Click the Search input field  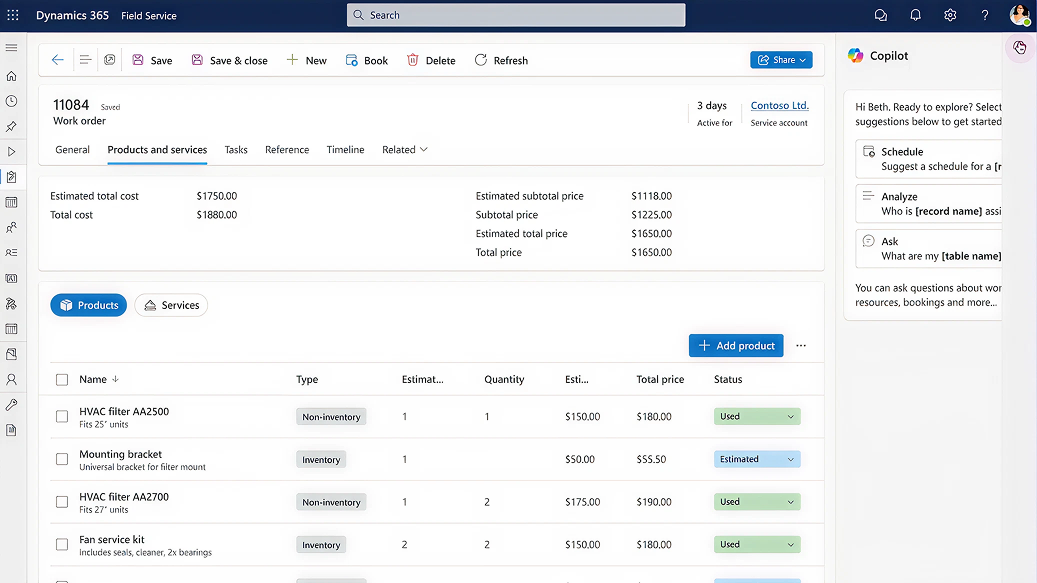[x=516, y=15]
